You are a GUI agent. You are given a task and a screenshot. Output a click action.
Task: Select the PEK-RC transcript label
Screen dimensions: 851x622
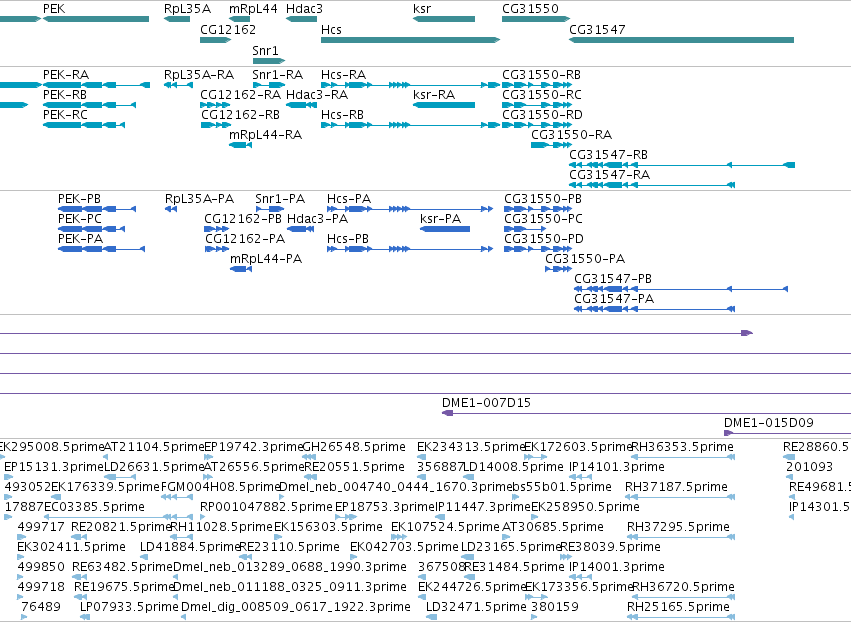coord(65,115)
